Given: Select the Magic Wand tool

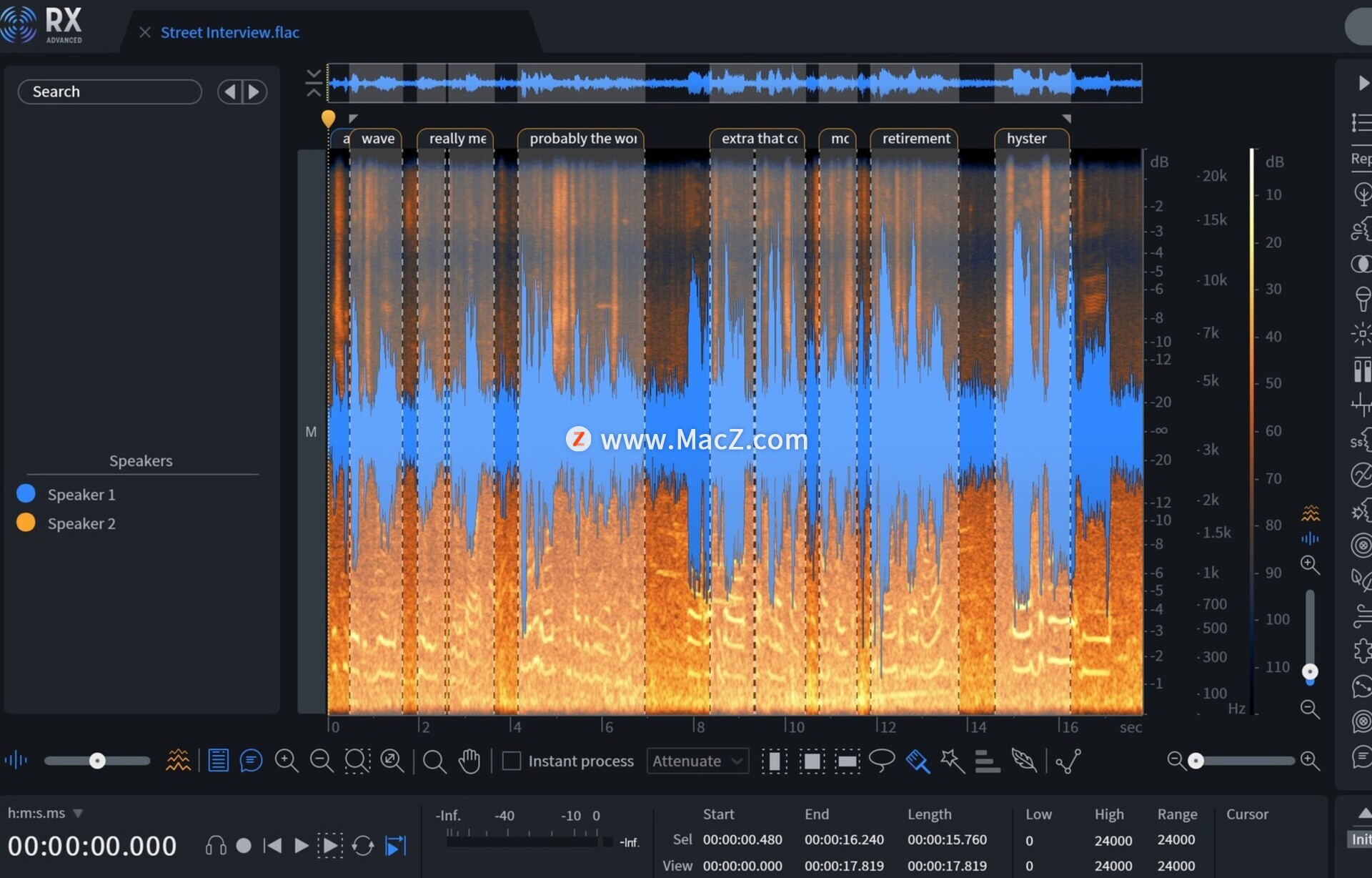Looking at the screenshot, I should coord(952,761).
